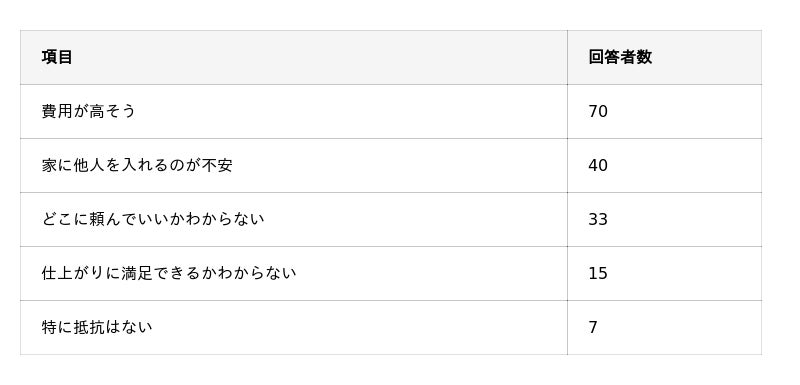
Task: Select the cell with value 33
Action: pyautogui.click(x=664, y=220)
